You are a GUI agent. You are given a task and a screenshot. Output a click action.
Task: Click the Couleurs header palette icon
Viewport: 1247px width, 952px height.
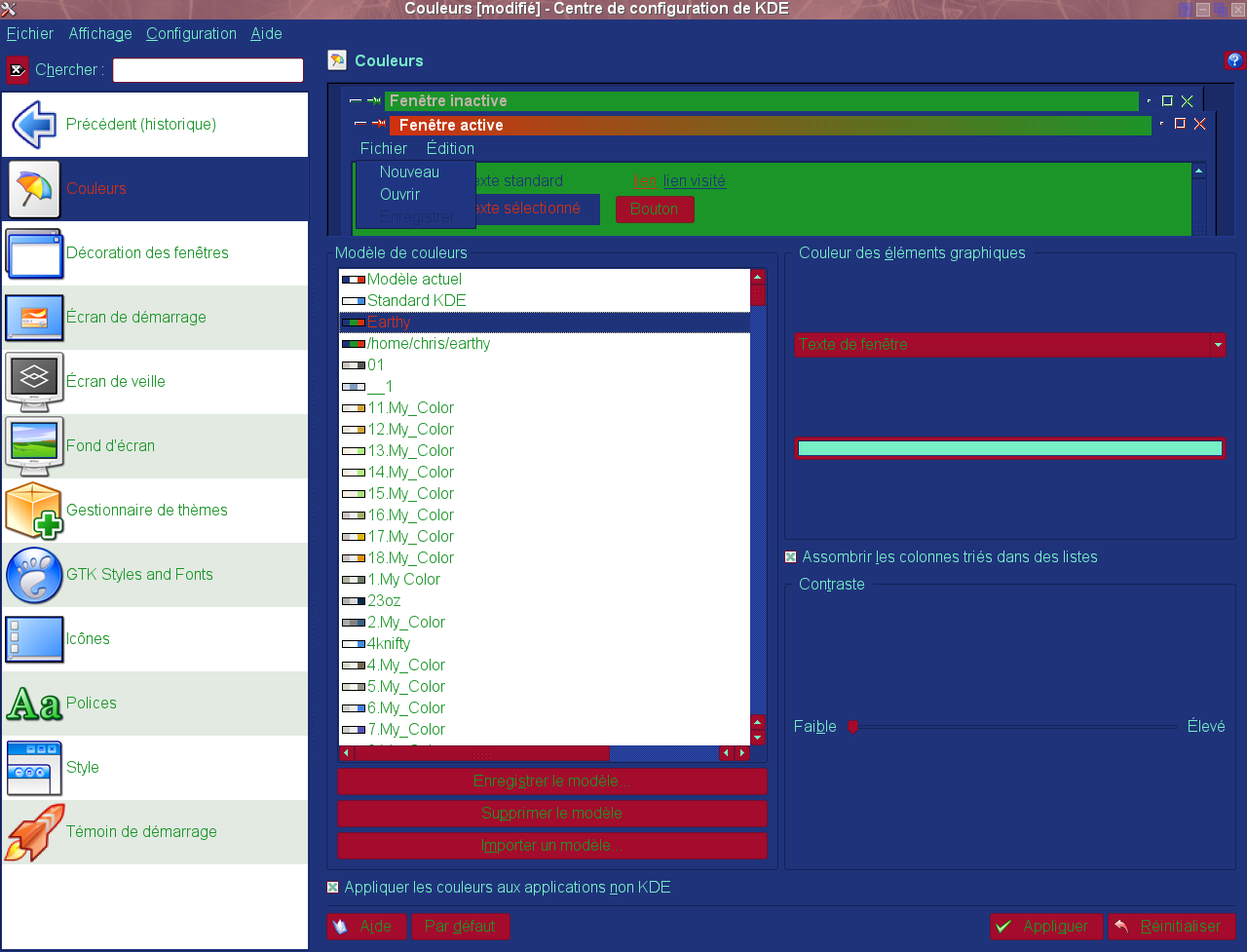coord(337,60)
